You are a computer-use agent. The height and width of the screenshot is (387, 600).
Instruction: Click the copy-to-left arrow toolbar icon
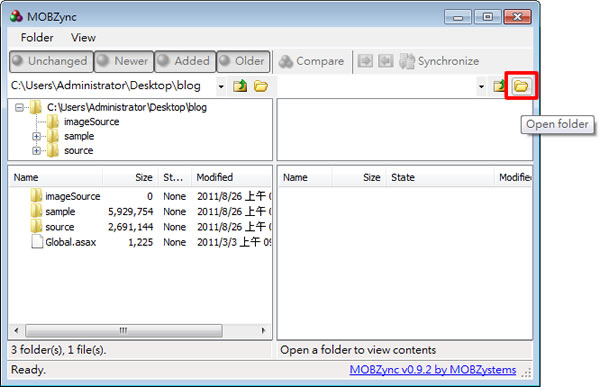click(385, 61)
